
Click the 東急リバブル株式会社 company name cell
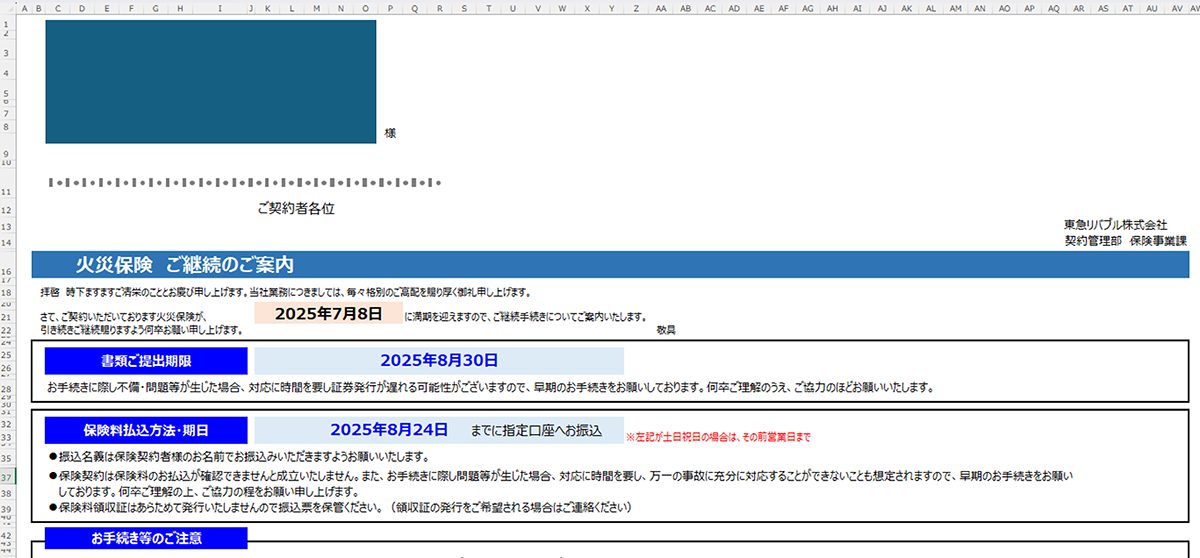tap(1115, 225)
